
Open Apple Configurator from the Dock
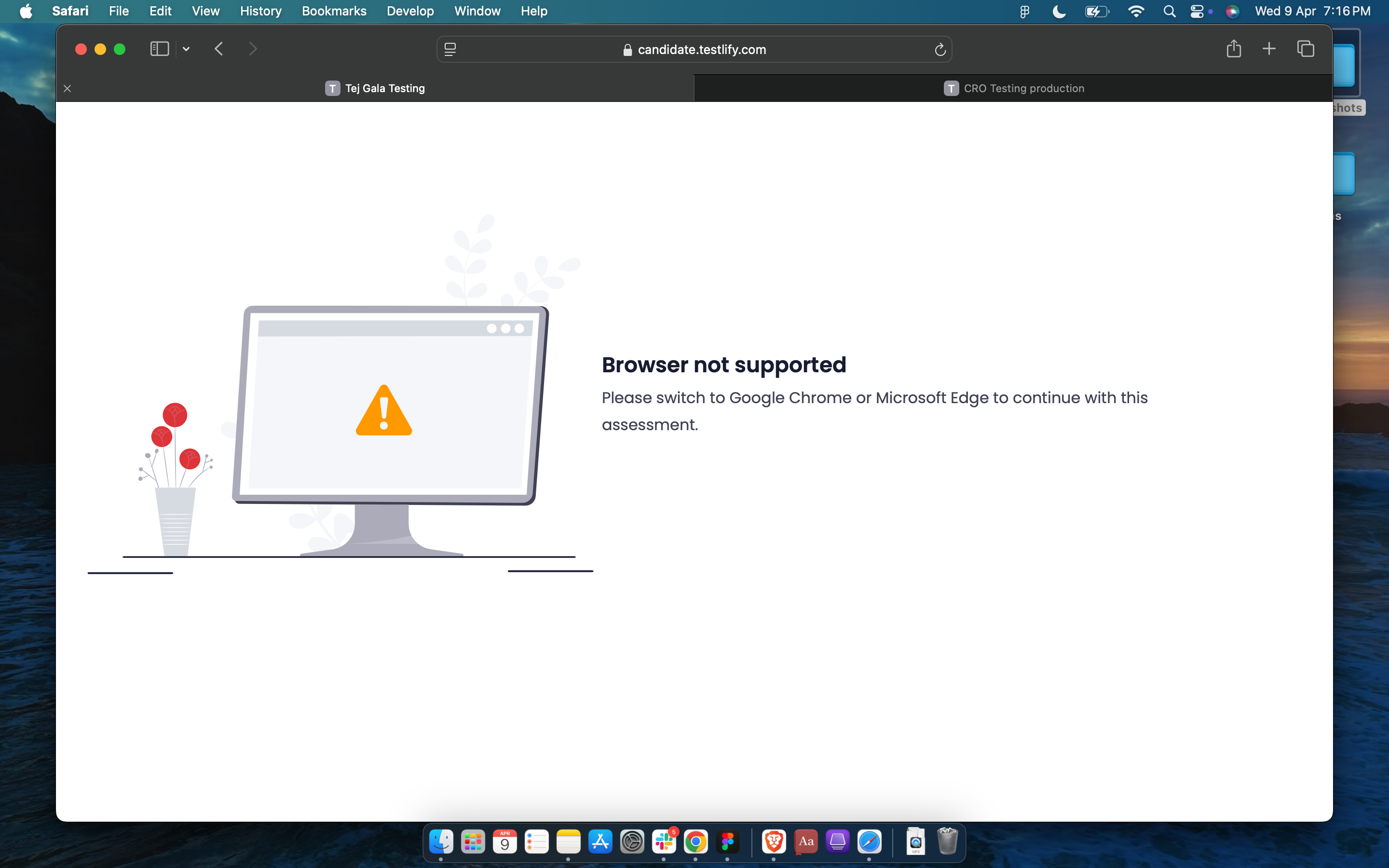pos(837,841)
